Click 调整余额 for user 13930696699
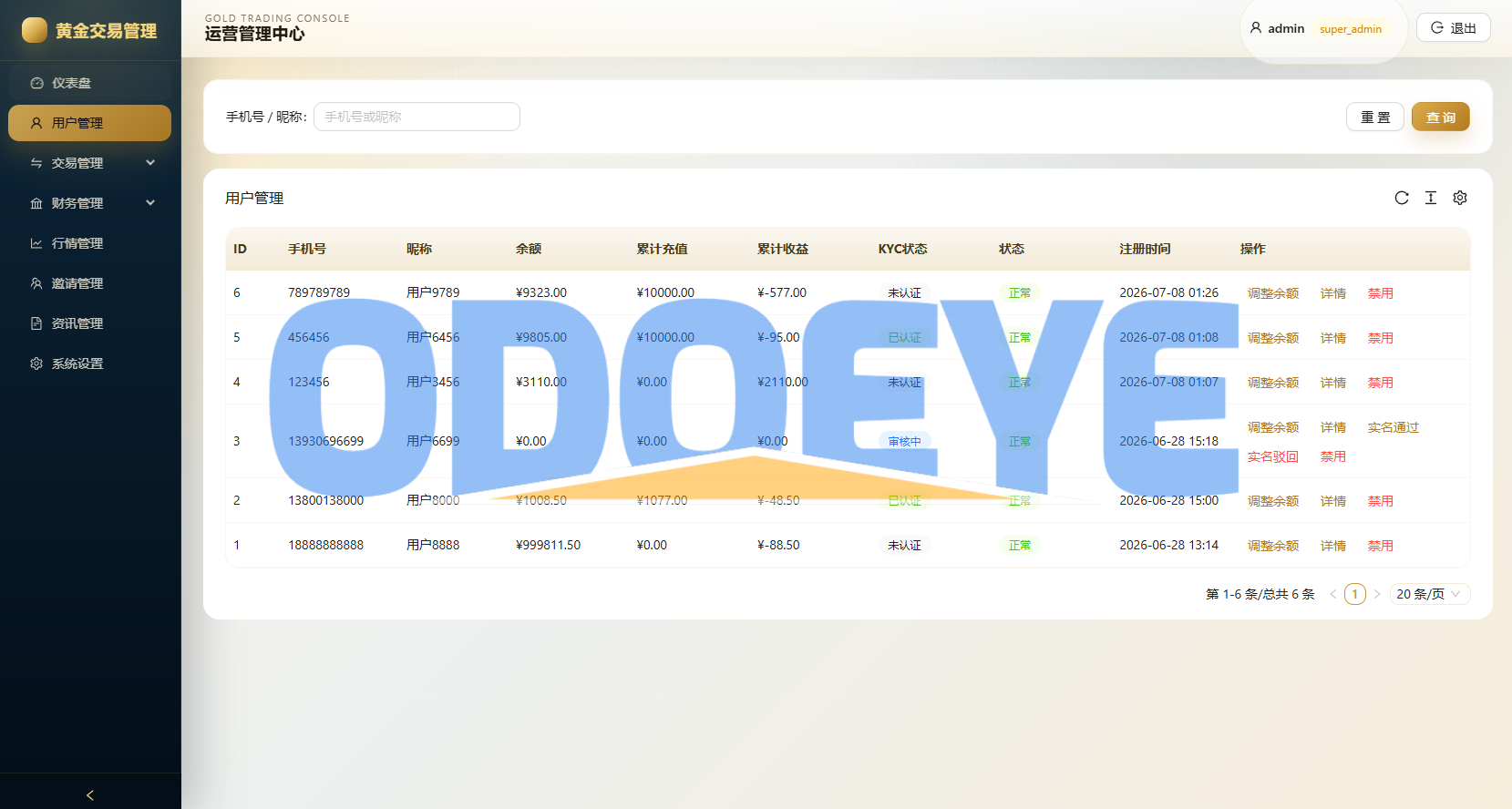Screen dimensions: 1512x809 pos(1272,427)
